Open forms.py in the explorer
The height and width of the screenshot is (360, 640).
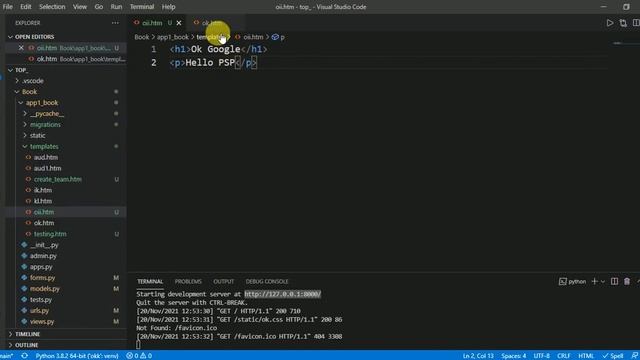[x=42, y=278]
